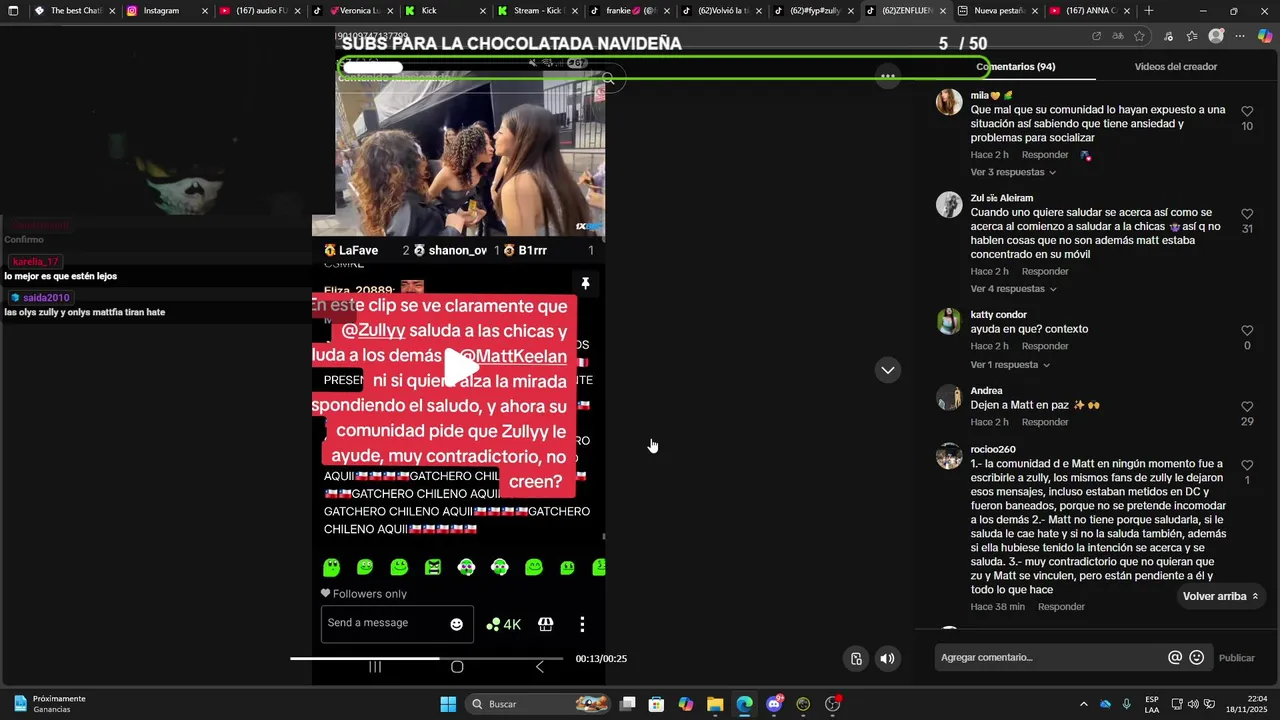
Task: Go to the next video arrow
Action: click(x=887, y=370)
